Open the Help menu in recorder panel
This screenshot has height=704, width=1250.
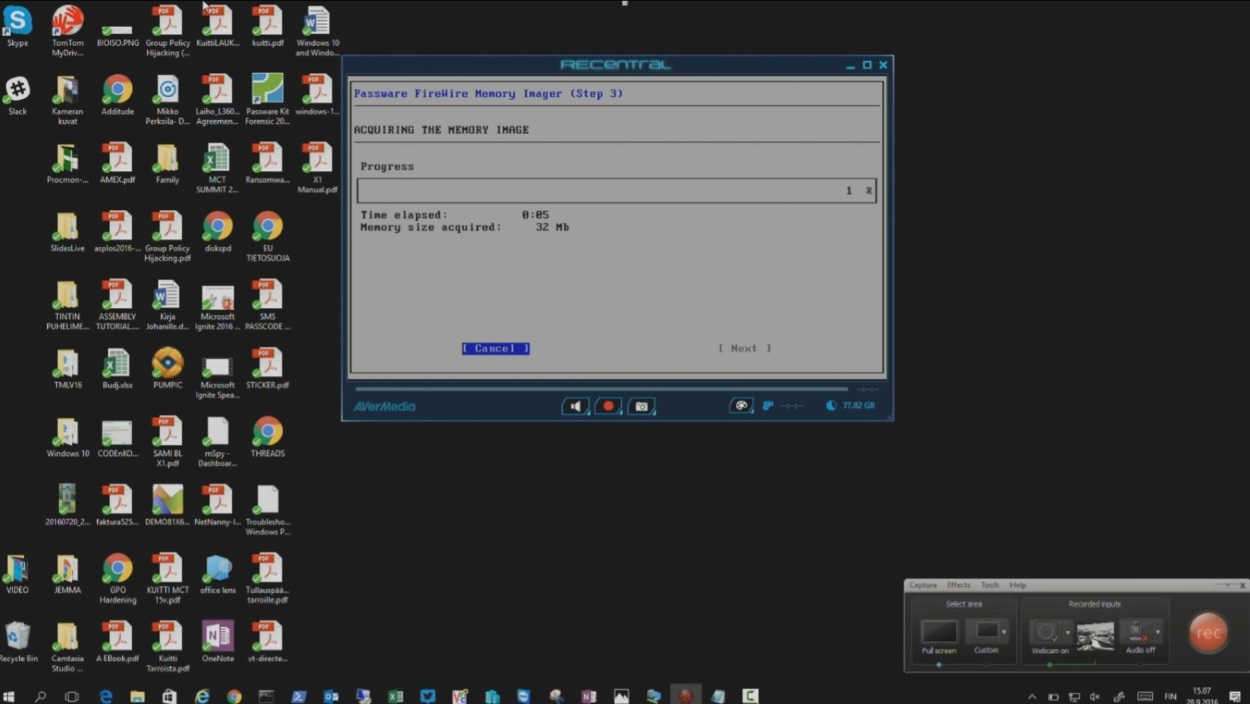point(1018,585)
